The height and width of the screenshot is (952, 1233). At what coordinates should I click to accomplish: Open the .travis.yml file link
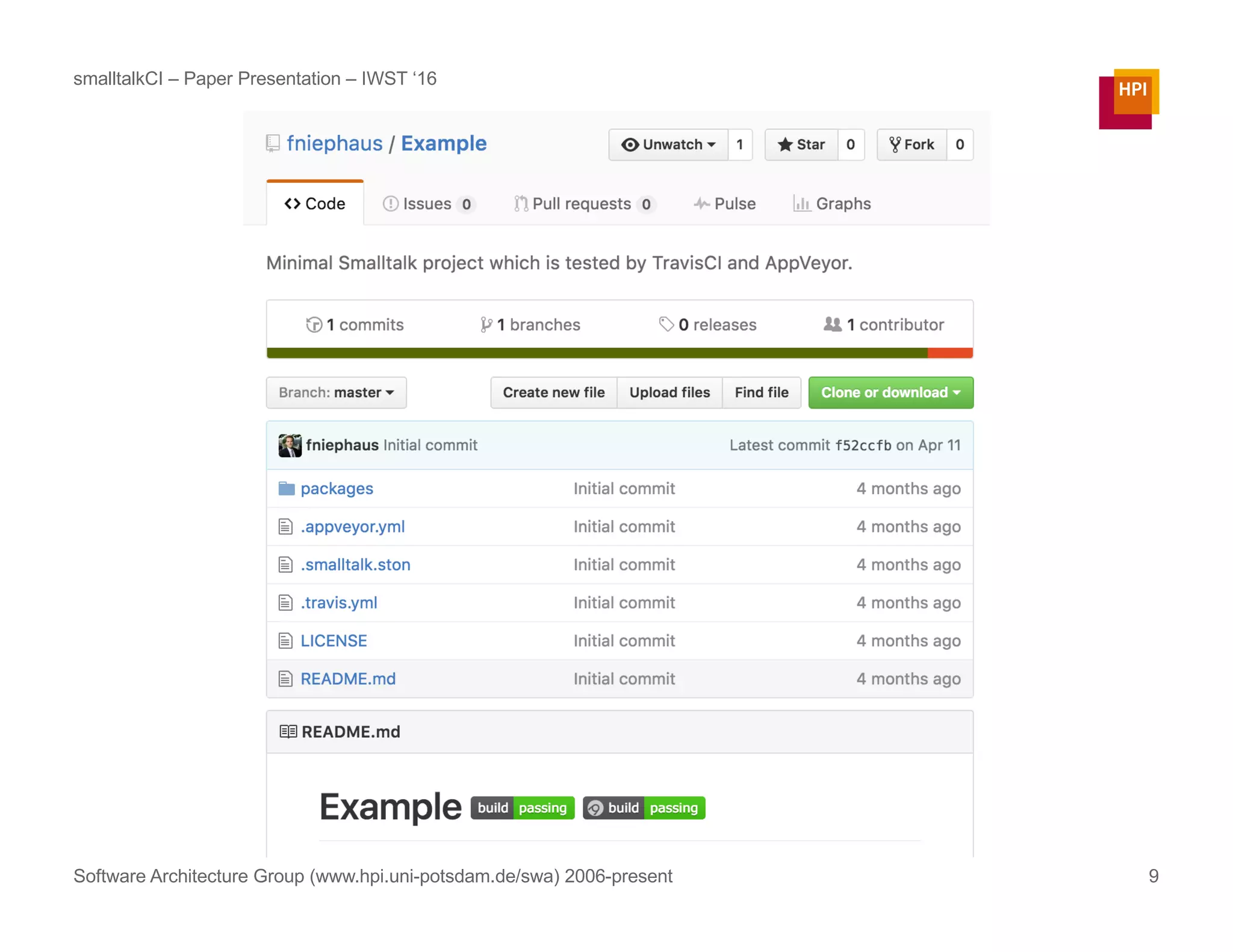click(339, 602)
